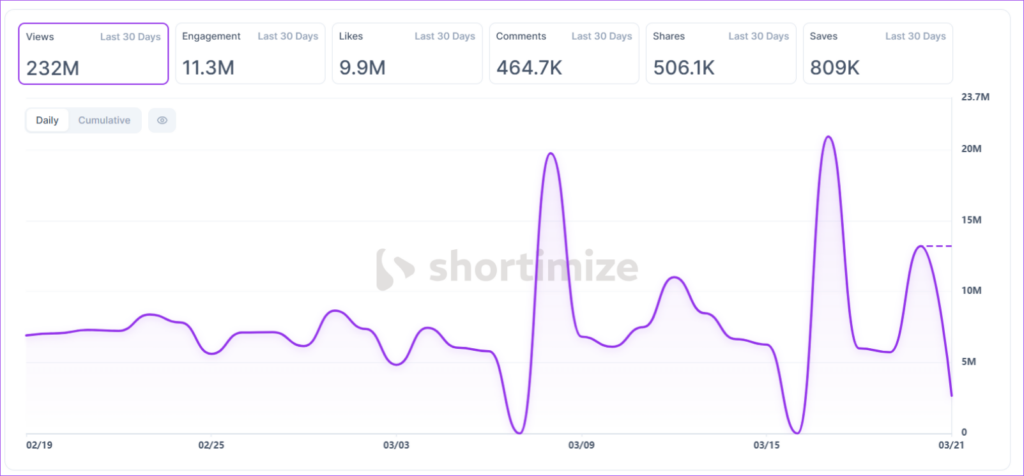Image resolution: width=1024 pixels, height=476 pixels.
Task: Toggle the eye visibility icon
Action: [x=162, y=120]
